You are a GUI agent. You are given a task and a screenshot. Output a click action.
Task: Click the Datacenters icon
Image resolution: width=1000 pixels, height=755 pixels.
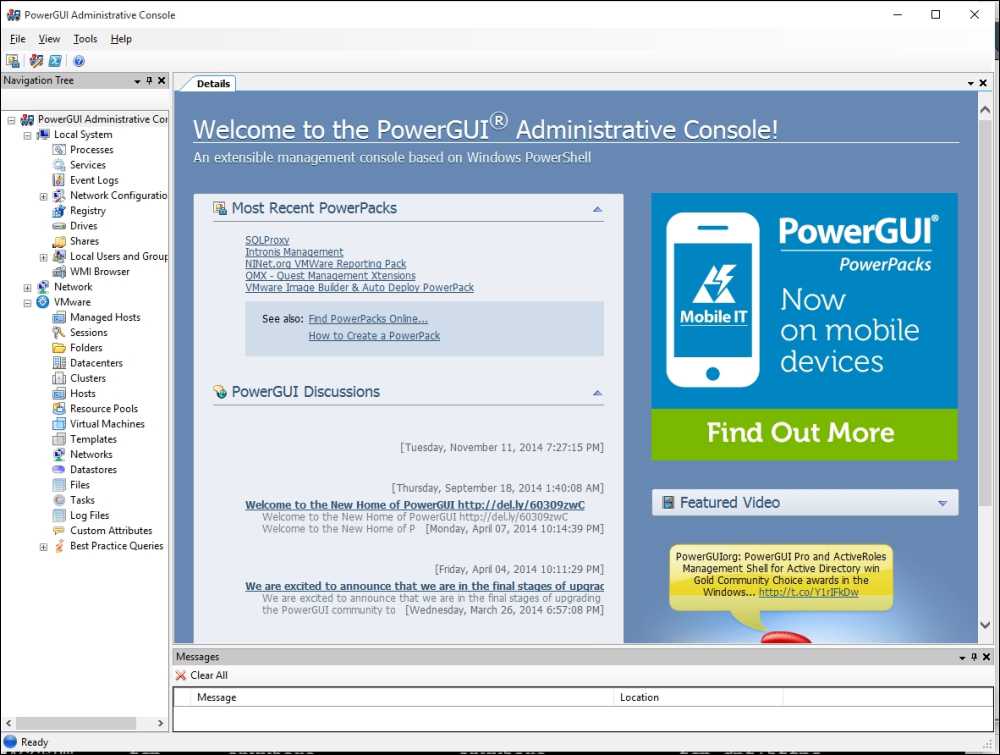pyautogui.click(x=59, y=363)
